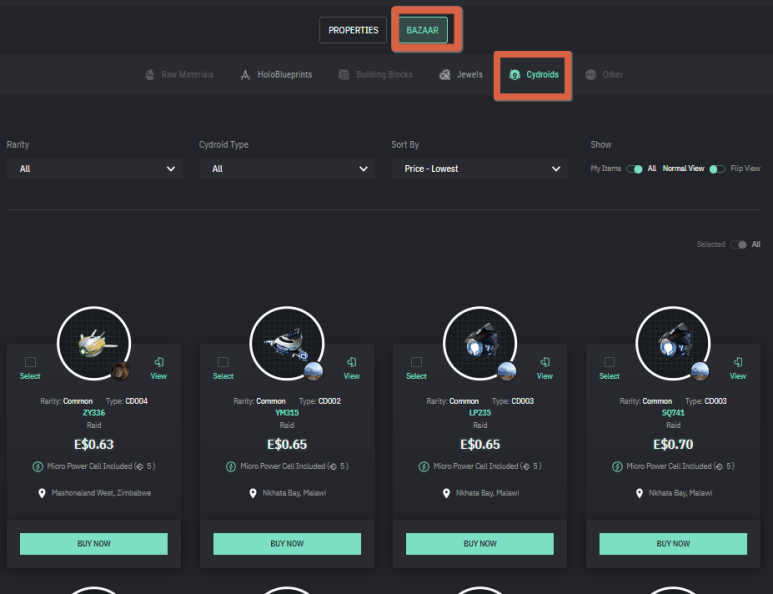The width and height of the screenshot is (773, 594).
Task: Click the YM315 cydroid thumbnail image
Action: [x=287, y=344]
